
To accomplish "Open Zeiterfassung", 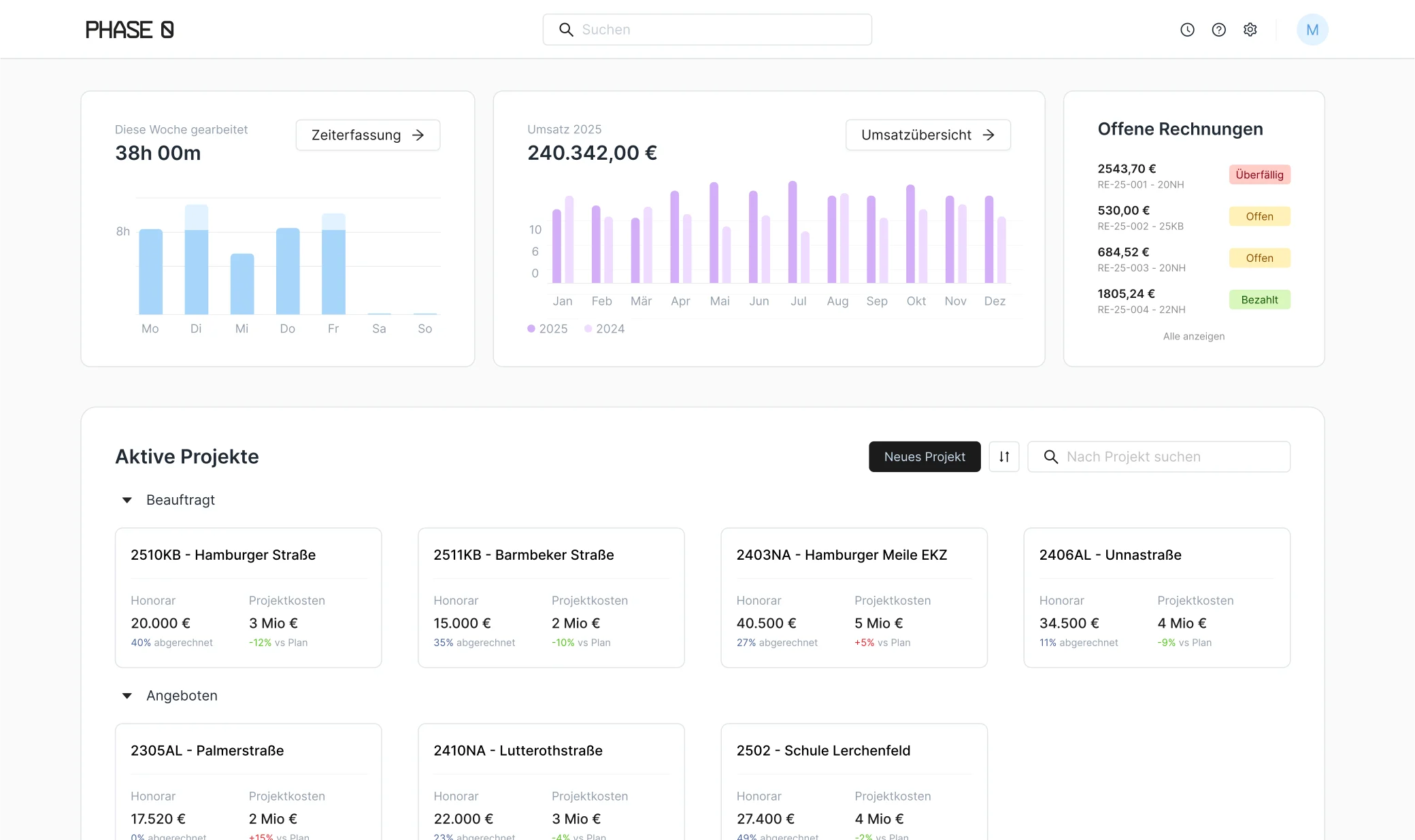I will point(368,135).
